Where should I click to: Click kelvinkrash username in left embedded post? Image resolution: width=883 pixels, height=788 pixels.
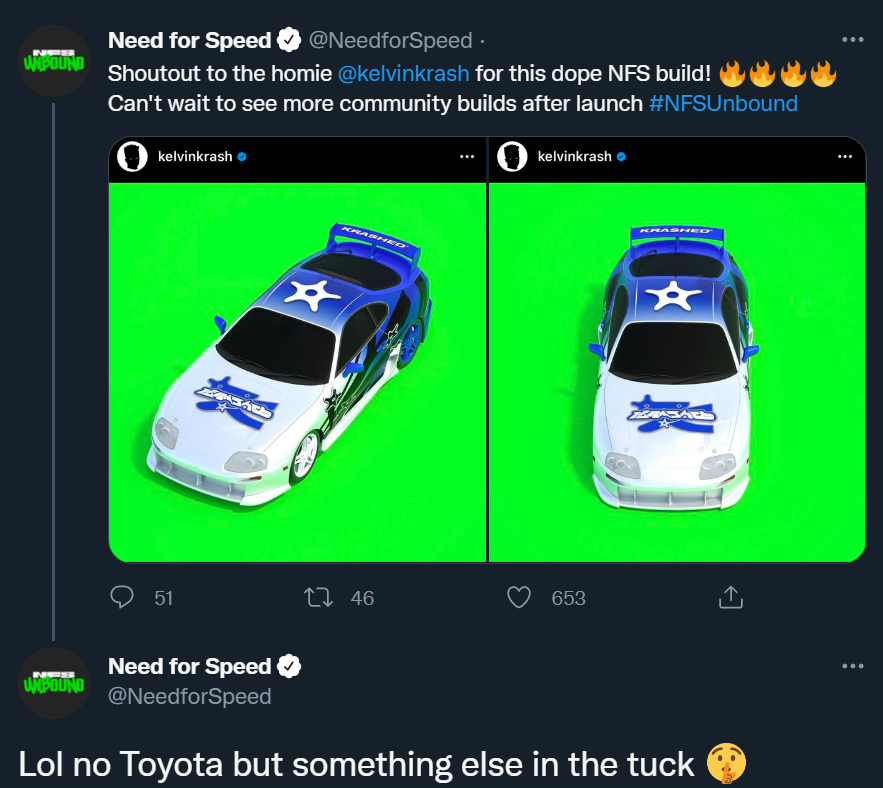(194, 157)
